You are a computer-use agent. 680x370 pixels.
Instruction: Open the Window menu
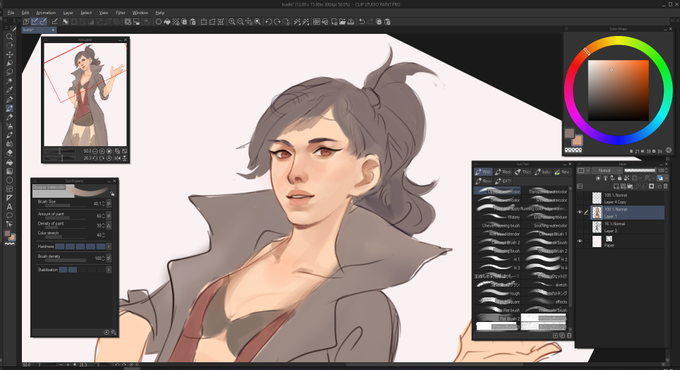pyautogui.click(x=140, y=13)
